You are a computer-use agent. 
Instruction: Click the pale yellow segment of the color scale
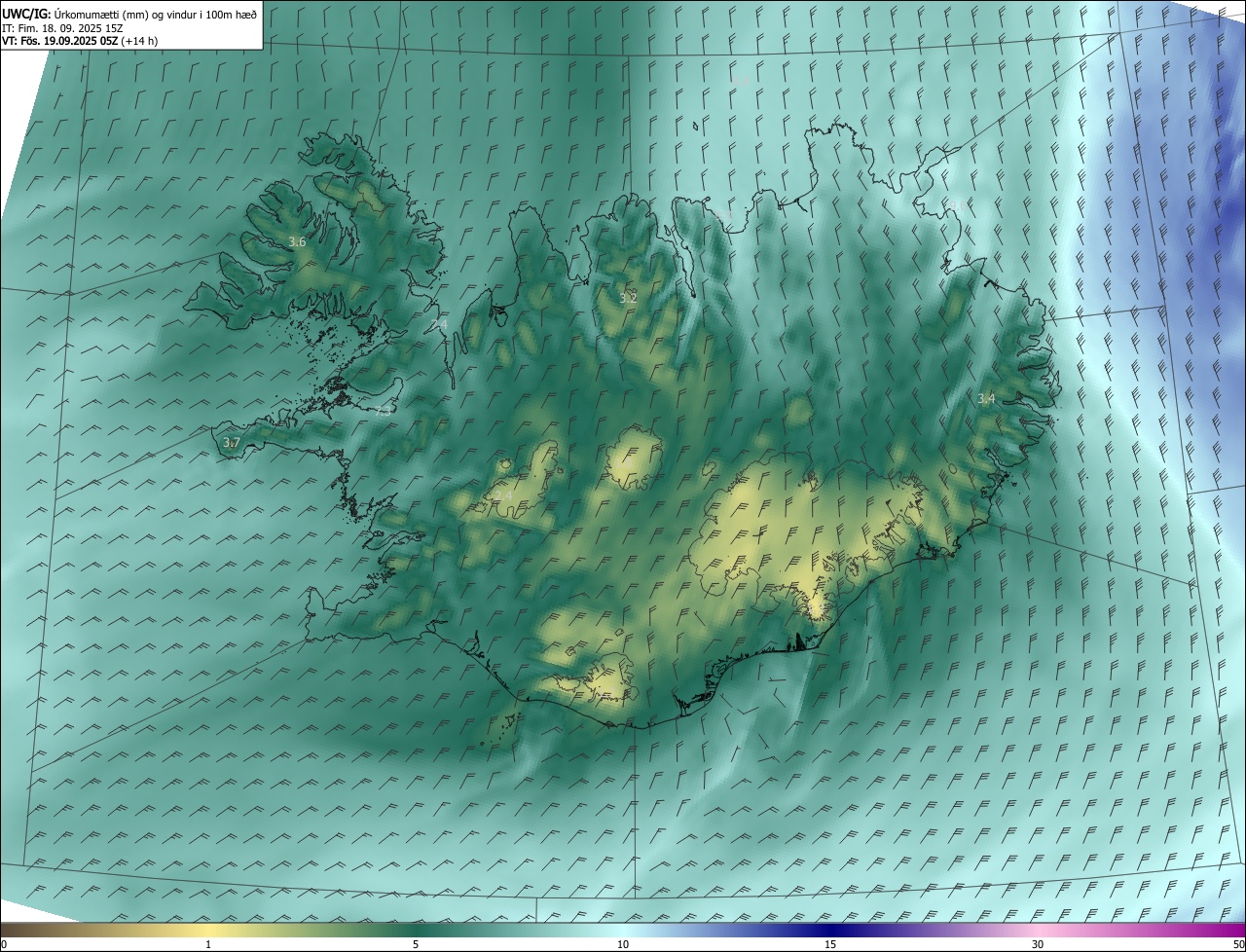pyautogui.click(x=208, y=931)
